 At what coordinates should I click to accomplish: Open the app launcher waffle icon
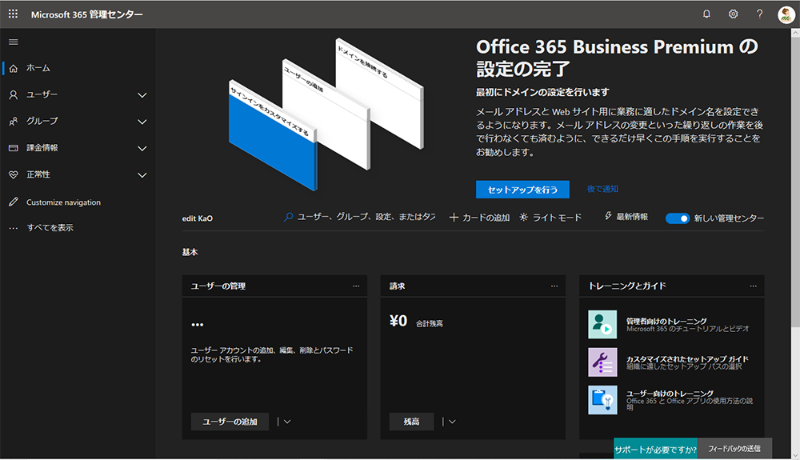coord(13,14)
